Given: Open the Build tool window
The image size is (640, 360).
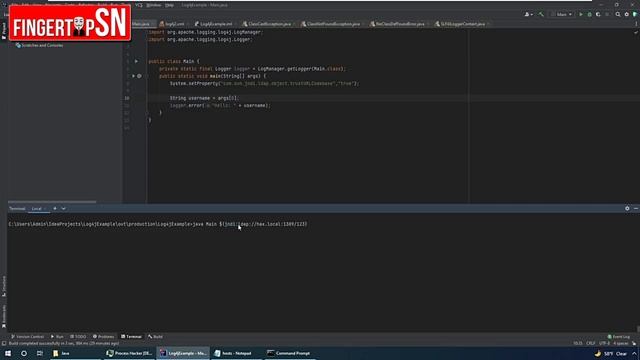Looking at the screenshot, I should pos(156,337).
